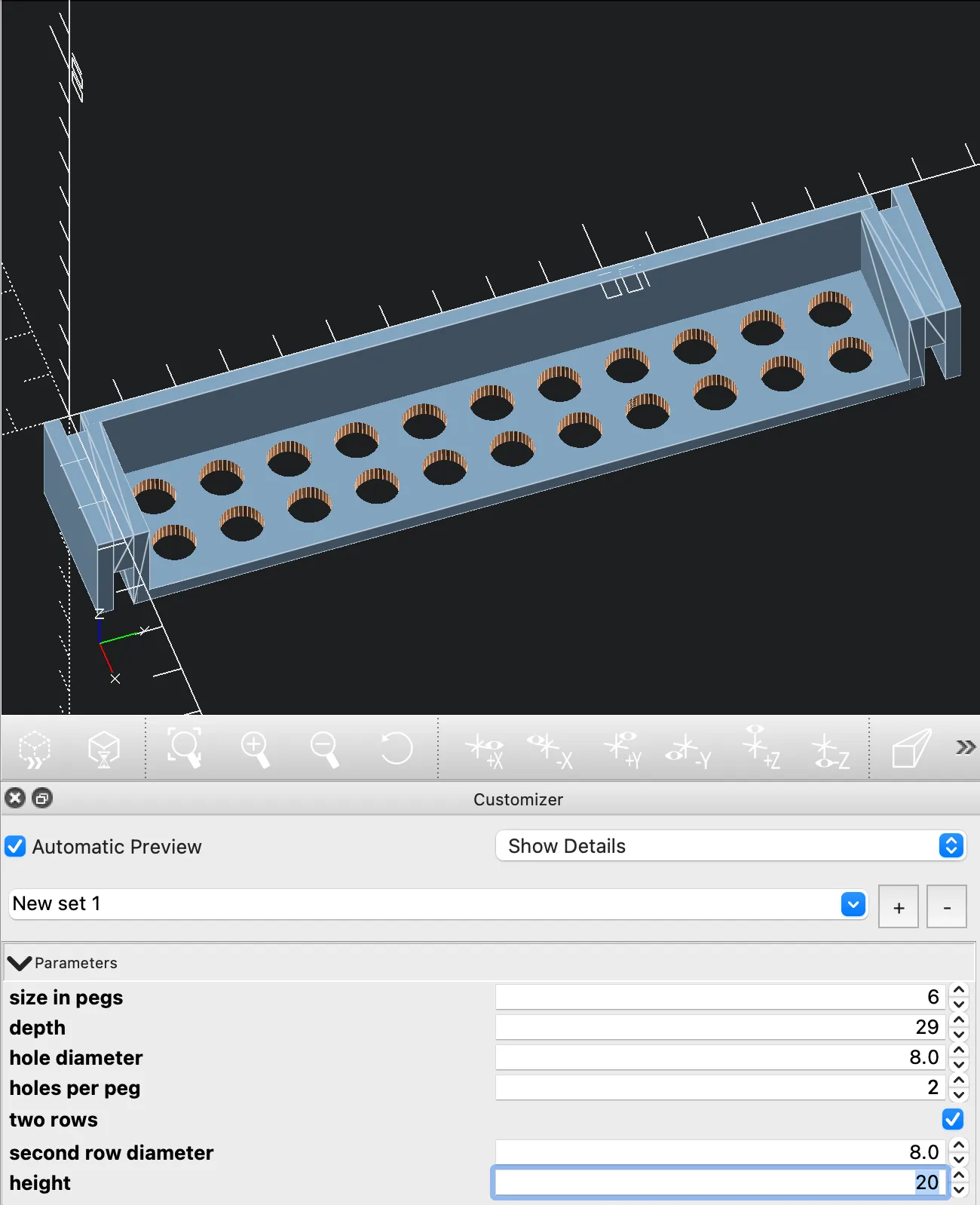This screenshot has height=1205, width=980.
Task: Switch to the -X view
Action: point(550,751)
